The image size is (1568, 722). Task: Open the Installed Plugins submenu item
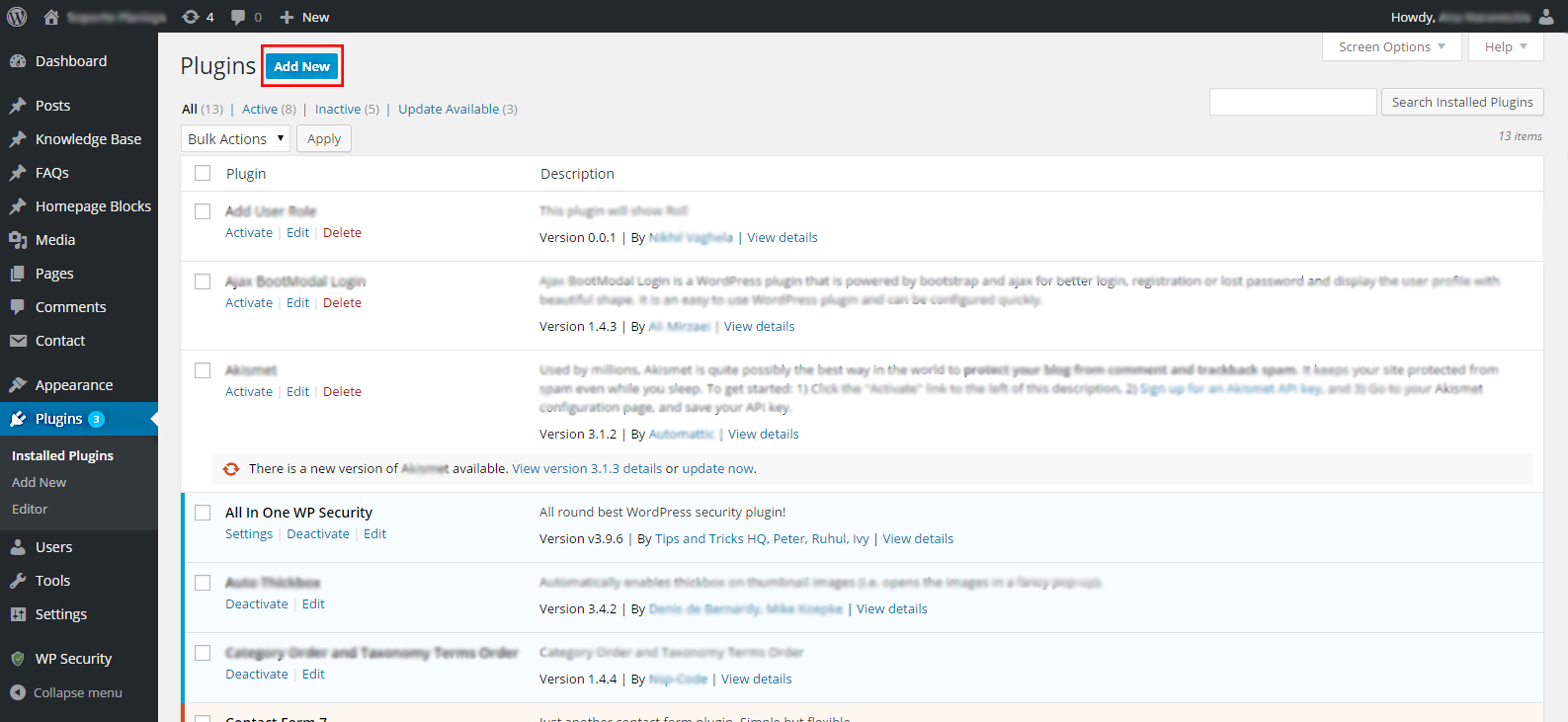coord(62,455)
